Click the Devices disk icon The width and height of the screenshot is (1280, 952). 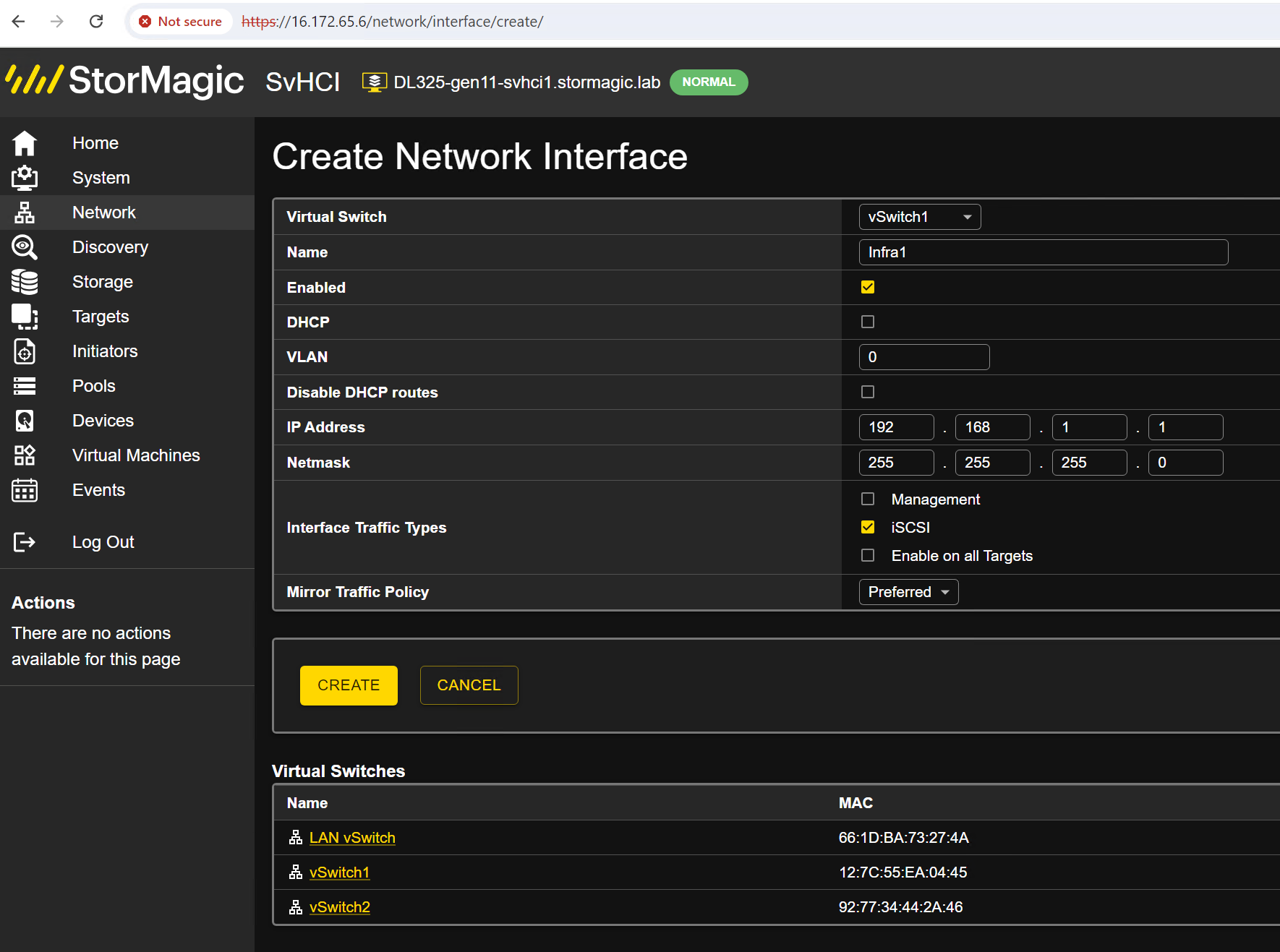(x=25, y=421)
